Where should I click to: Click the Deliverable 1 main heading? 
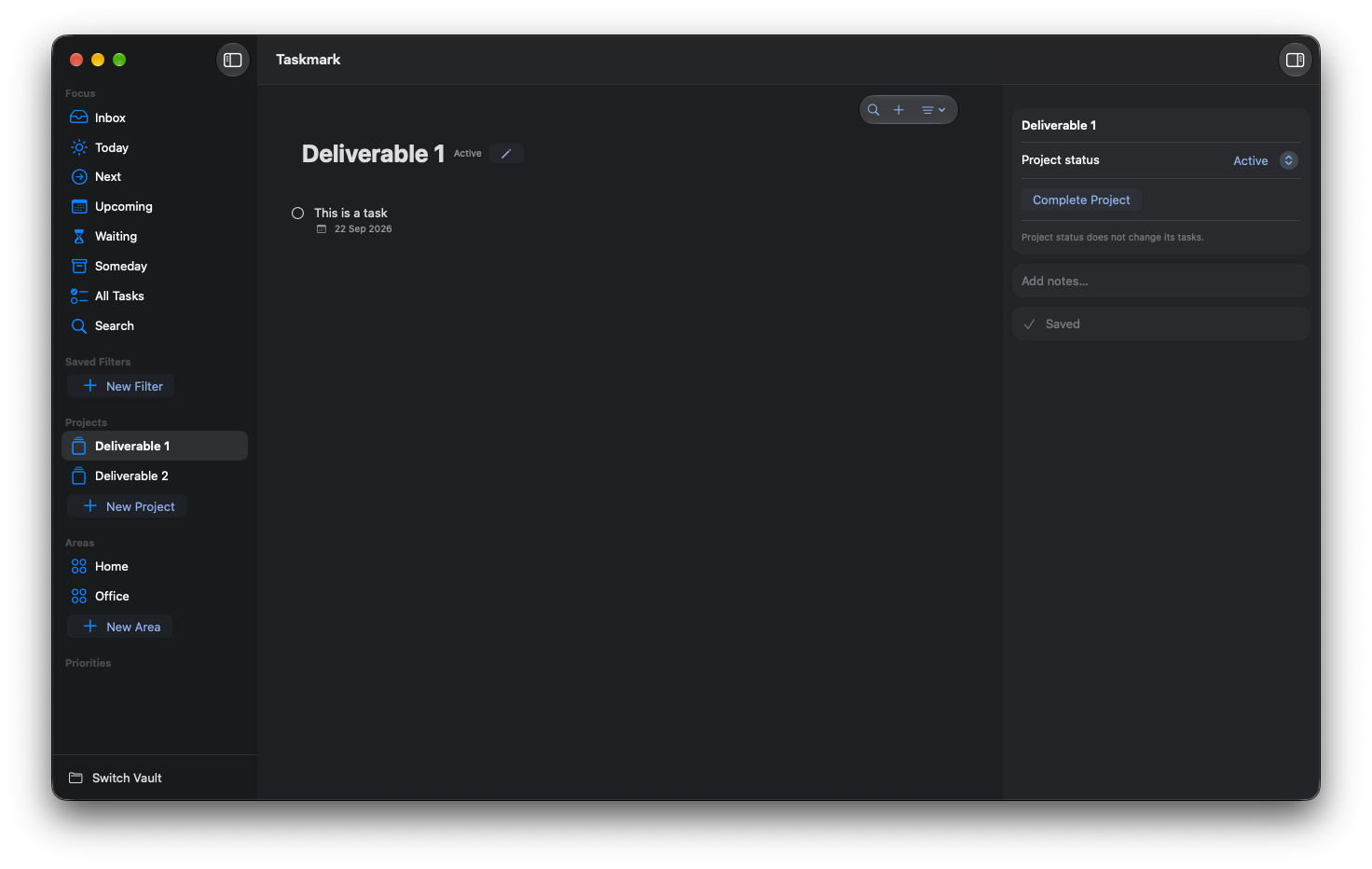pos(373,154)
